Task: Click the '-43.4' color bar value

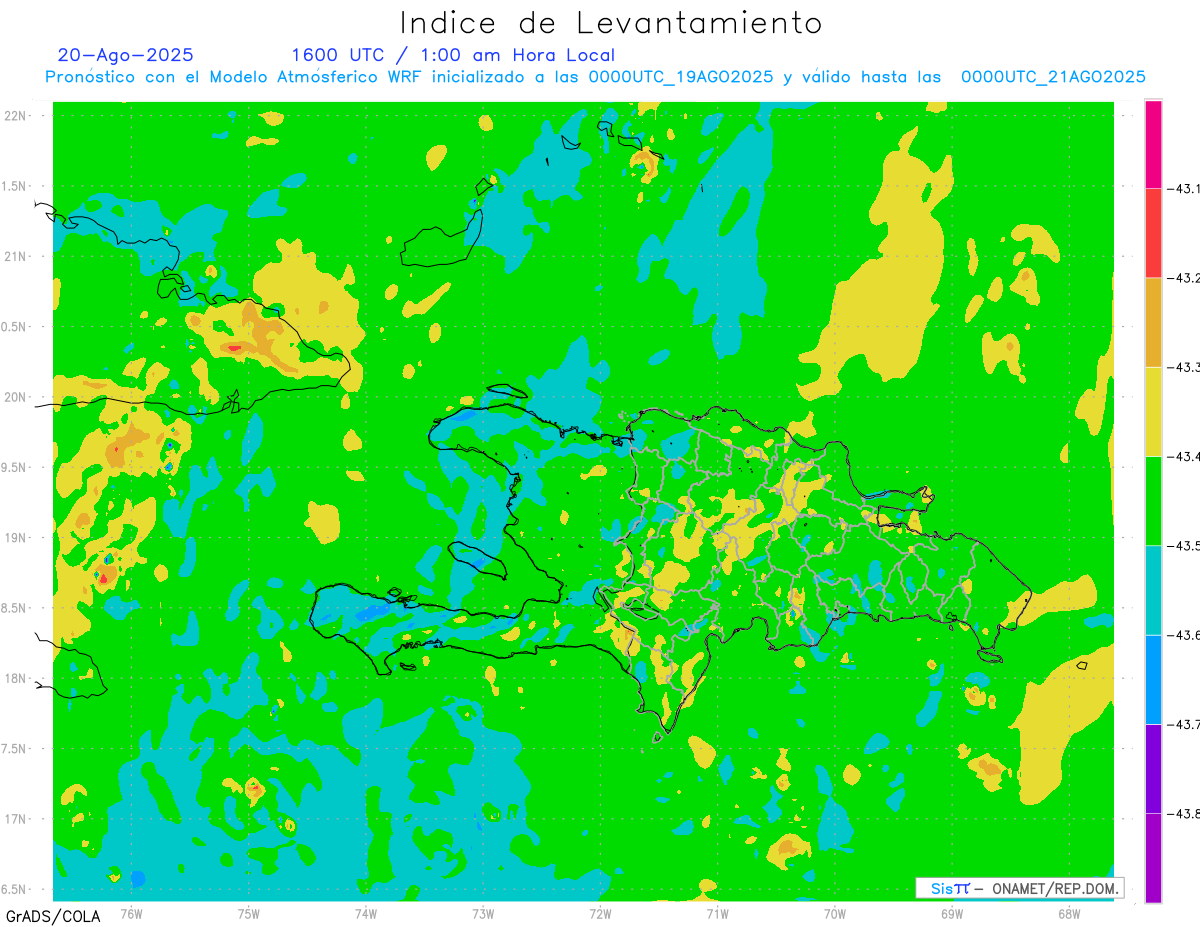Action: 1183,456
